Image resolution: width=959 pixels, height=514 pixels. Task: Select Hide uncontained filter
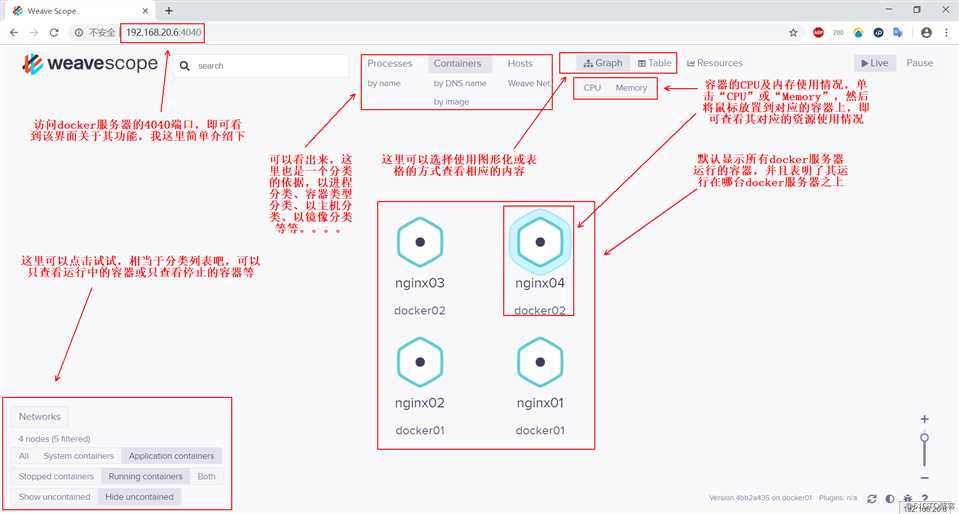(139, 497)
